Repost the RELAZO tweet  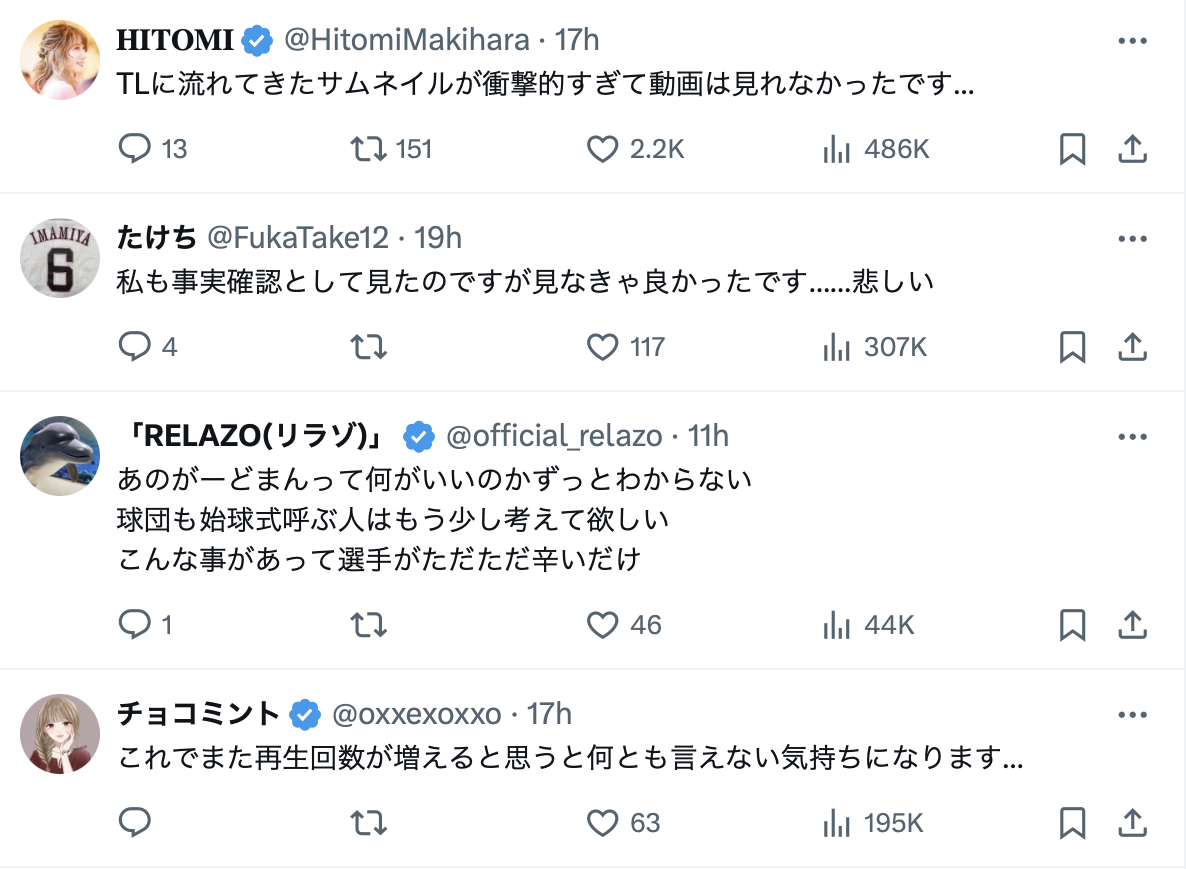tap(368, 625)
